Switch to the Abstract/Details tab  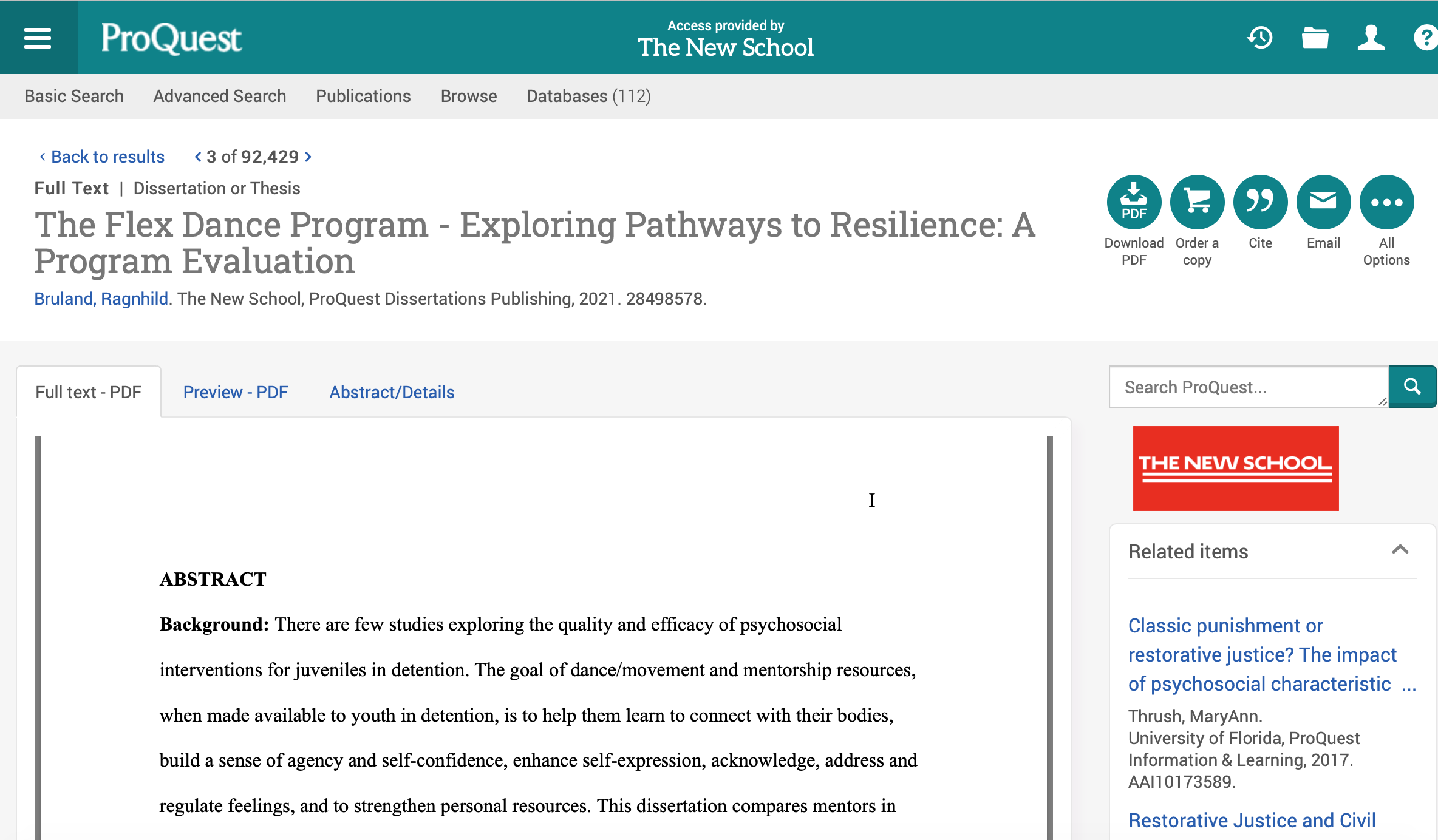[x=392, y=392]
